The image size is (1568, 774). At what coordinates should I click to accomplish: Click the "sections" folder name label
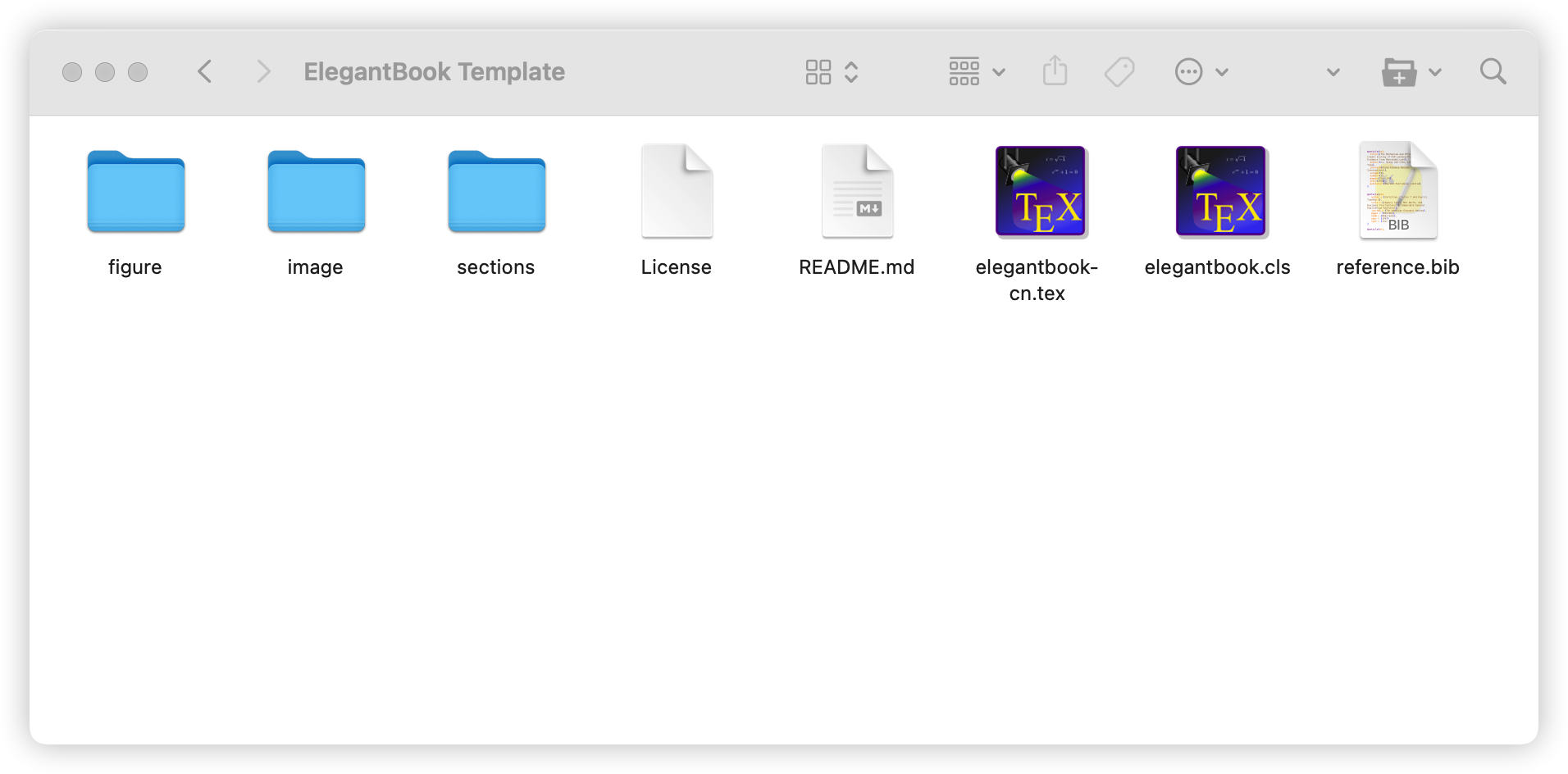(496, 267)
